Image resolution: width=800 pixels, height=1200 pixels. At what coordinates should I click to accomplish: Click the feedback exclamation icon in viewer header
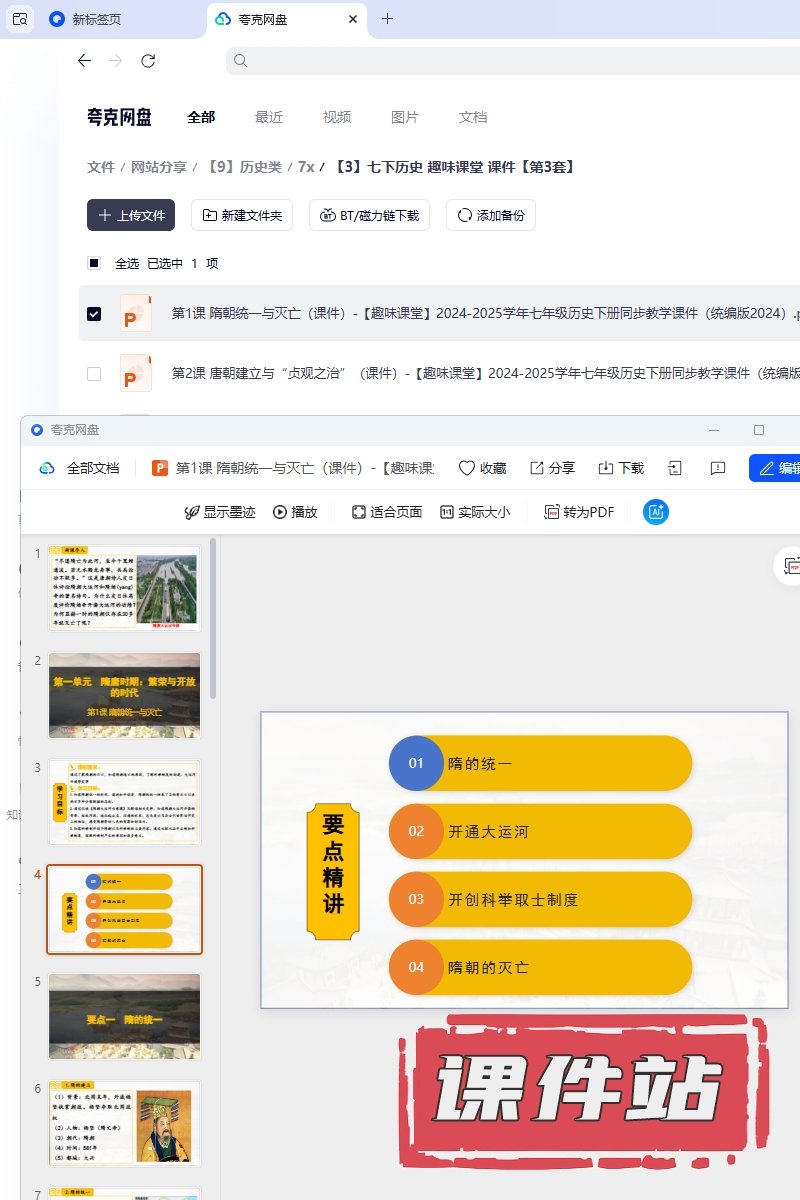click(x=717, y=468)
